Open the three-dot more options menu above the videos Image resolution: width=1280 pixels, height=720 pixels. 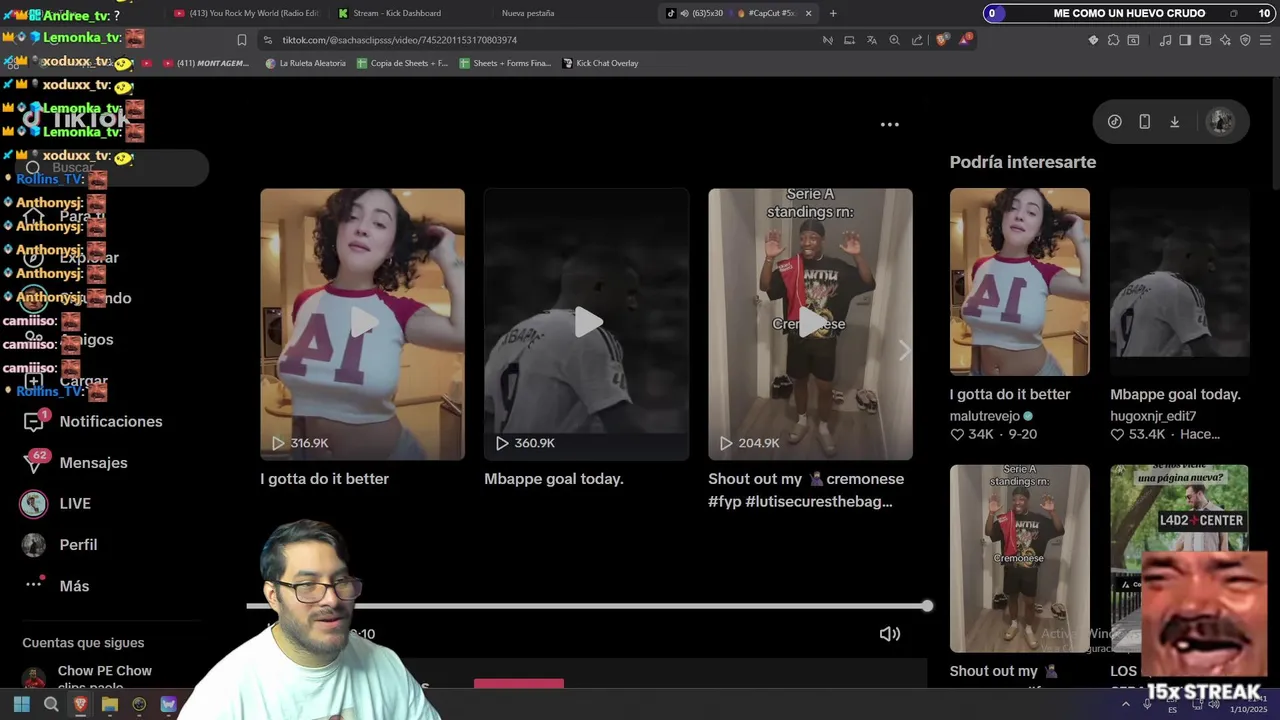pyautogui.click(x=889, y=125)
